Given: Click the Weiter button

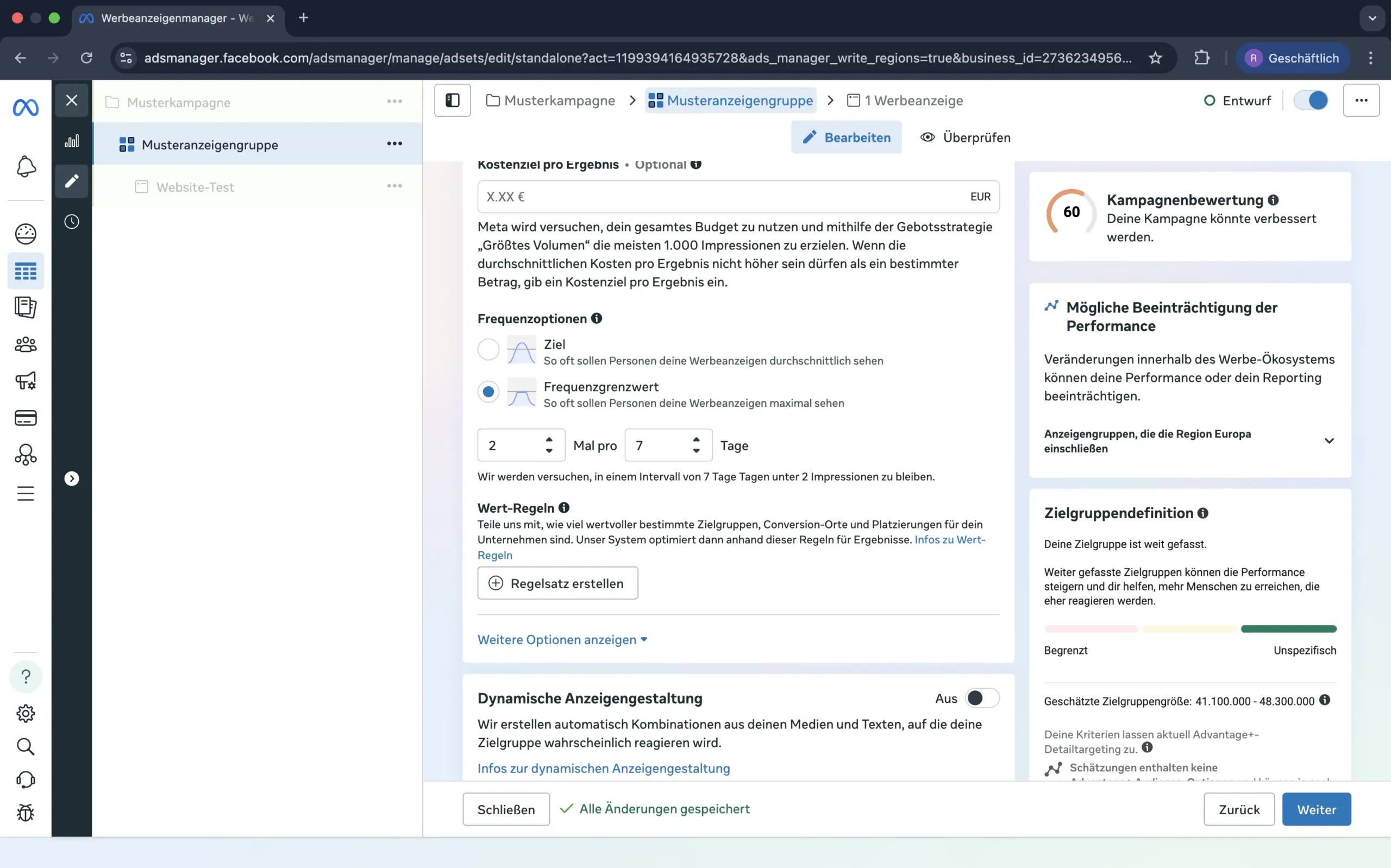Looking at the screenshot, I should tap(1316, 809).
